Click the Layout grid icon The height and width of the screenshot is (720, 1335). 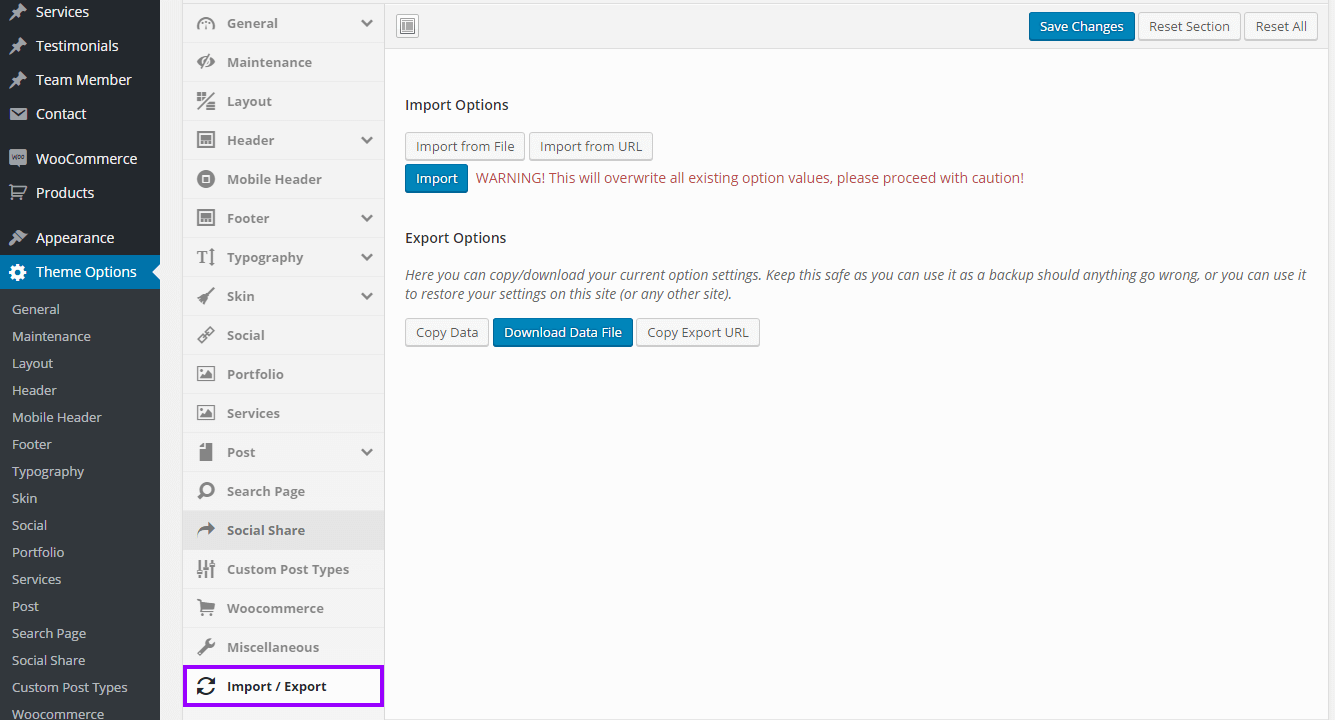pos(206,101)
